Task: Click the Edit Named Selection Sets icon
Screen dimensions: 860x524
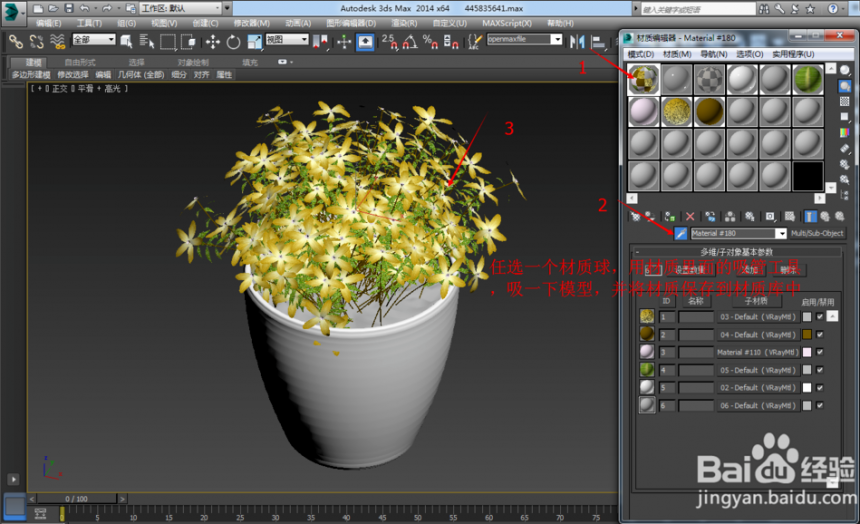Action: (475, 42)
